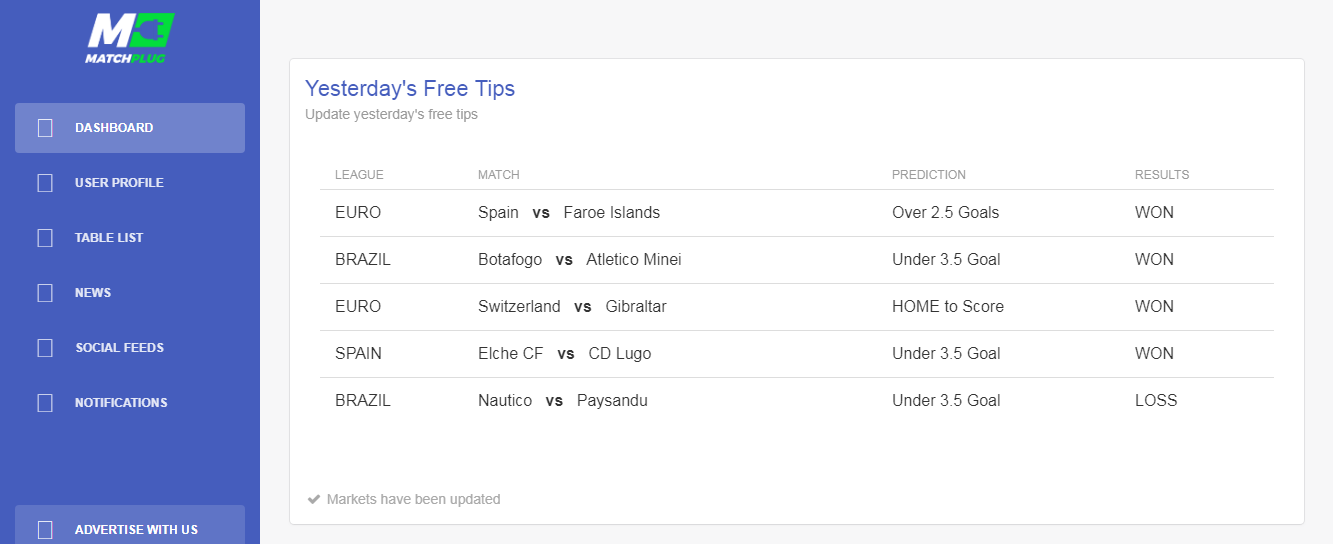Click the MatchPlug logo

click(130, 38)
